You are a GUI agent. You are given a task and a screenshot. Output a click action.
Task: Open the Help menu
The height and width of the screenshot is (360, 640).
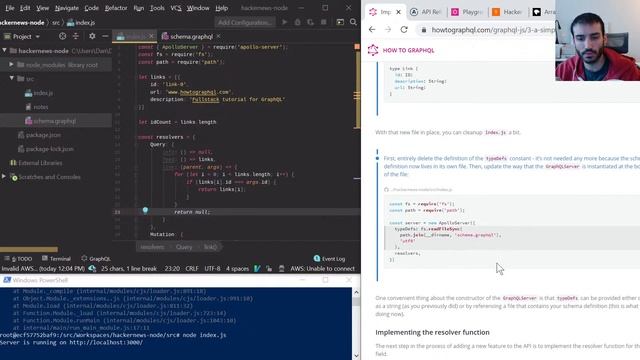[222, 8]
